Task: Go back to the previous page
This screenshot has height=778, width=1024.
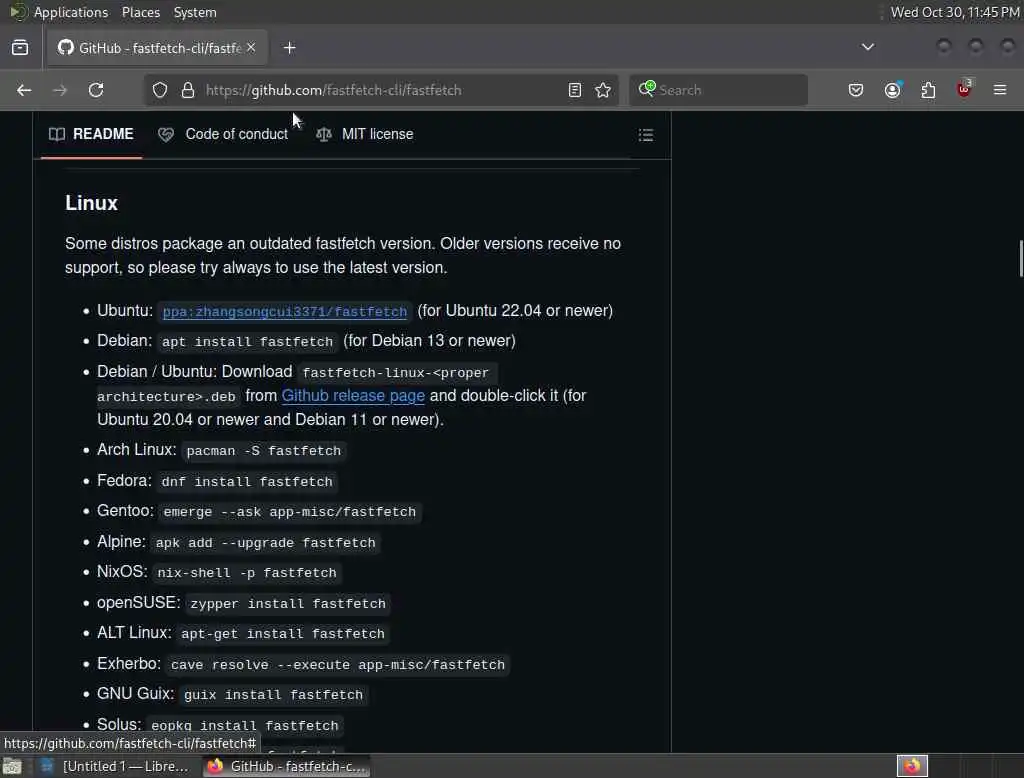Action: point(24,90)
